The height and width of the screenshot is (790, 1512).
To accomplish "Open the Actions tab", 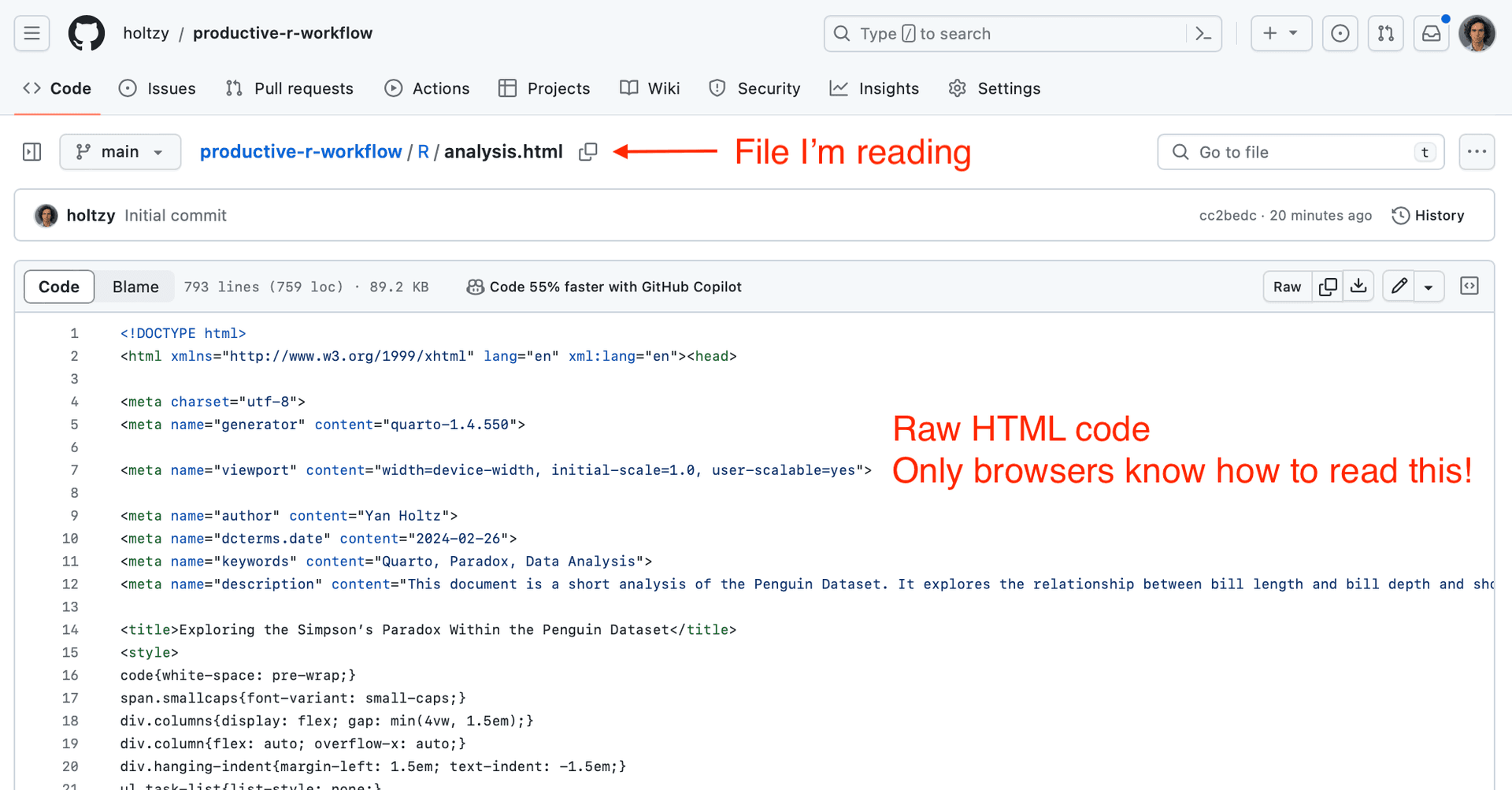I will point(427,88).
